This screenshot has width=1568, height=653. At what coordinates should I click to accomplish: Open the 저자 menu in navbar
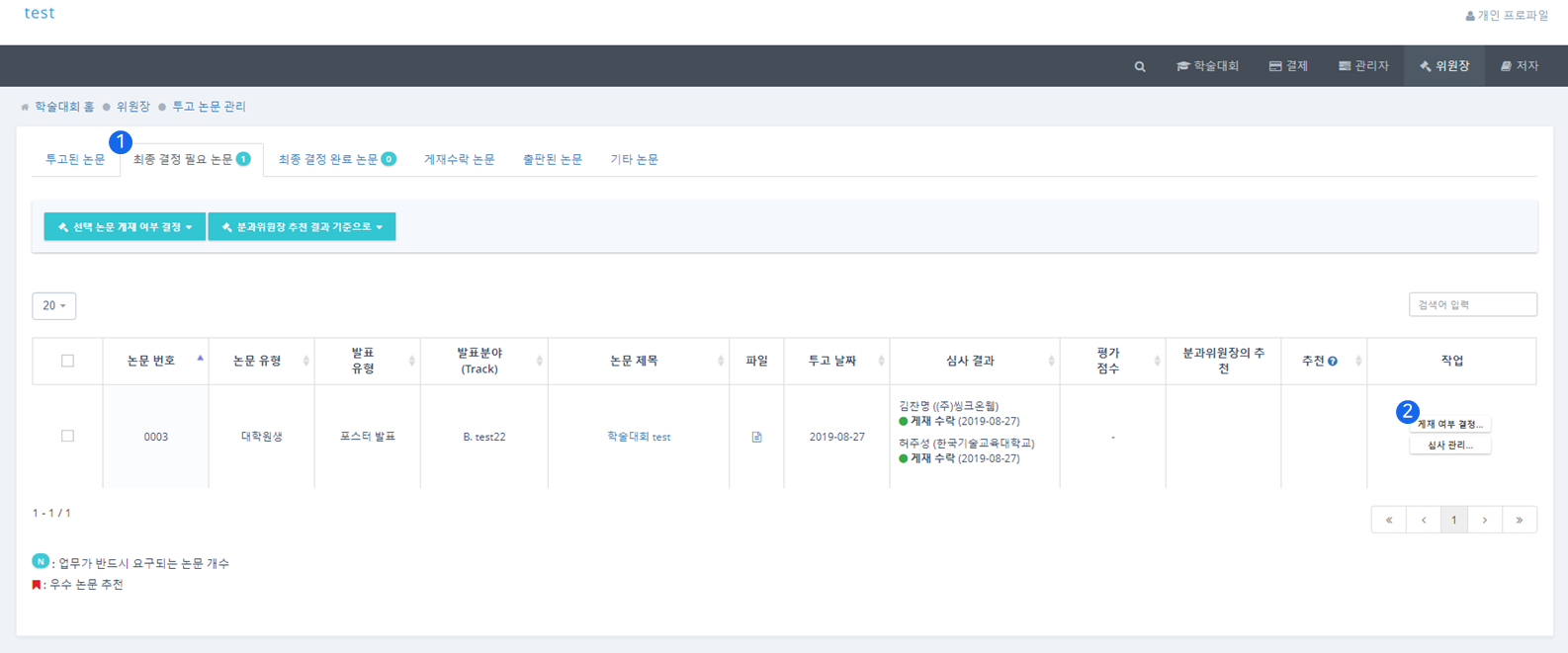(1520, 66)
